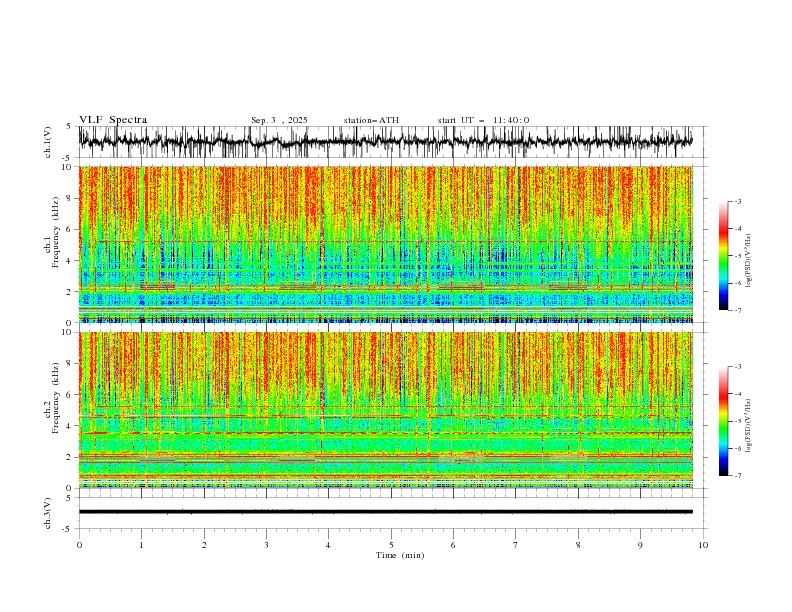Click the "6" tick on ch.1 frequency axis

tap(70, 230)
